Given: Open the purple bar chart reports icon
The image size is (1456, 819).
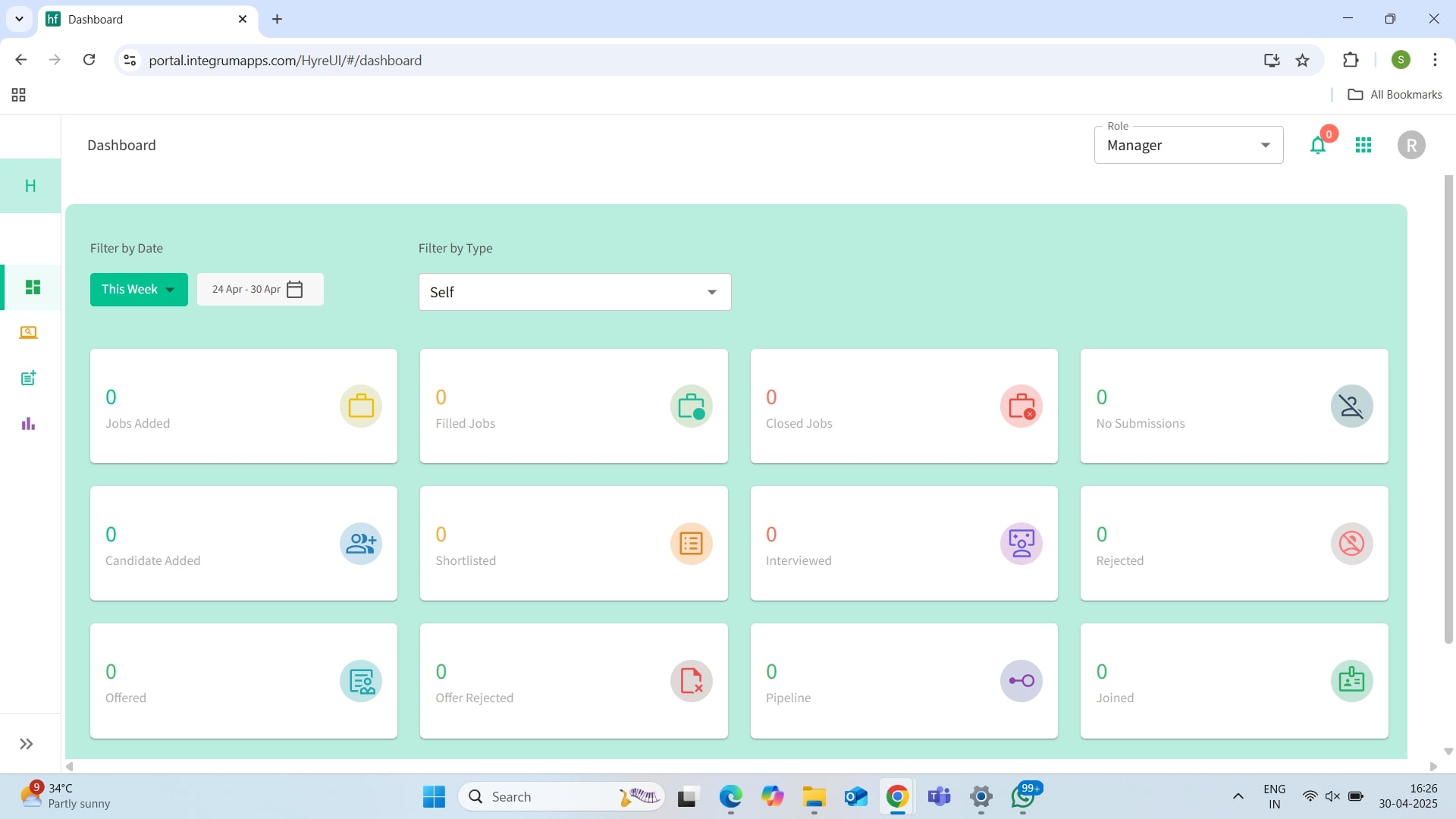Looking at the screenshot, I should click(x=28, y=424).
